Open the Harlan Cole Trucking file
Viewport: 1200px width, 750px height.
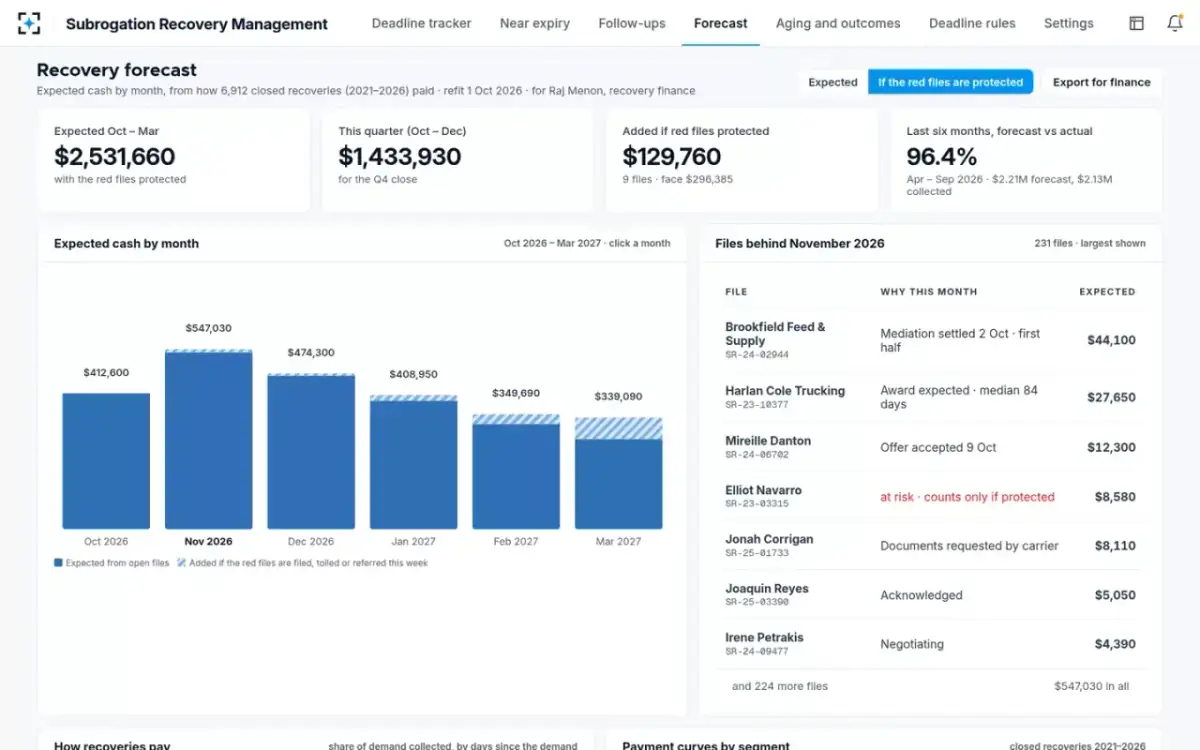click(930, 397)
